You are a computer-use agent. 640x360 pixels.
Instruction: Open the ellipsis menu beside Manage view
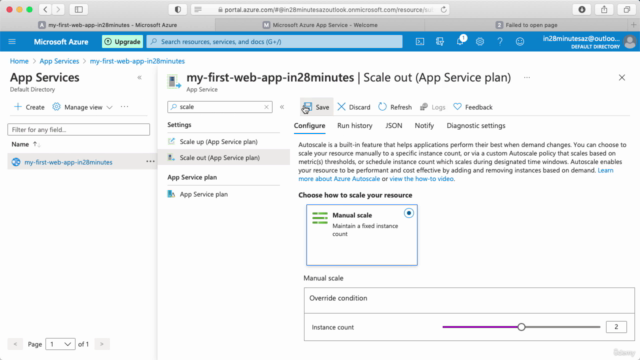(124, 107)
